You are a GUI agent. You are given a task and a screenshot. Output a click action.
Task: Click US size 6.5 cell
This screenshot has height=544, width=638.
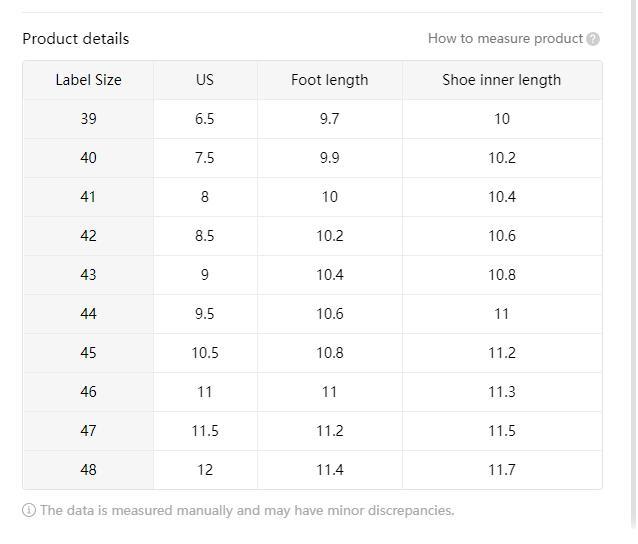(205, 119)
